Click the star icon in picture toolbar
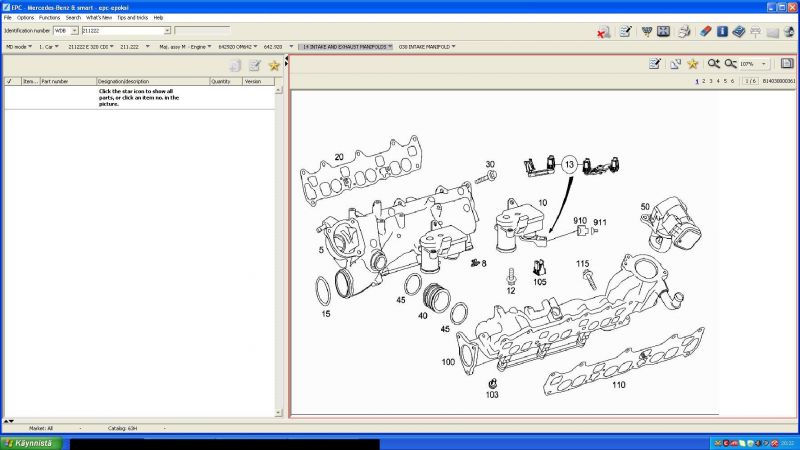The height and width of the screenshot is (450, 800). pos(692,64)
